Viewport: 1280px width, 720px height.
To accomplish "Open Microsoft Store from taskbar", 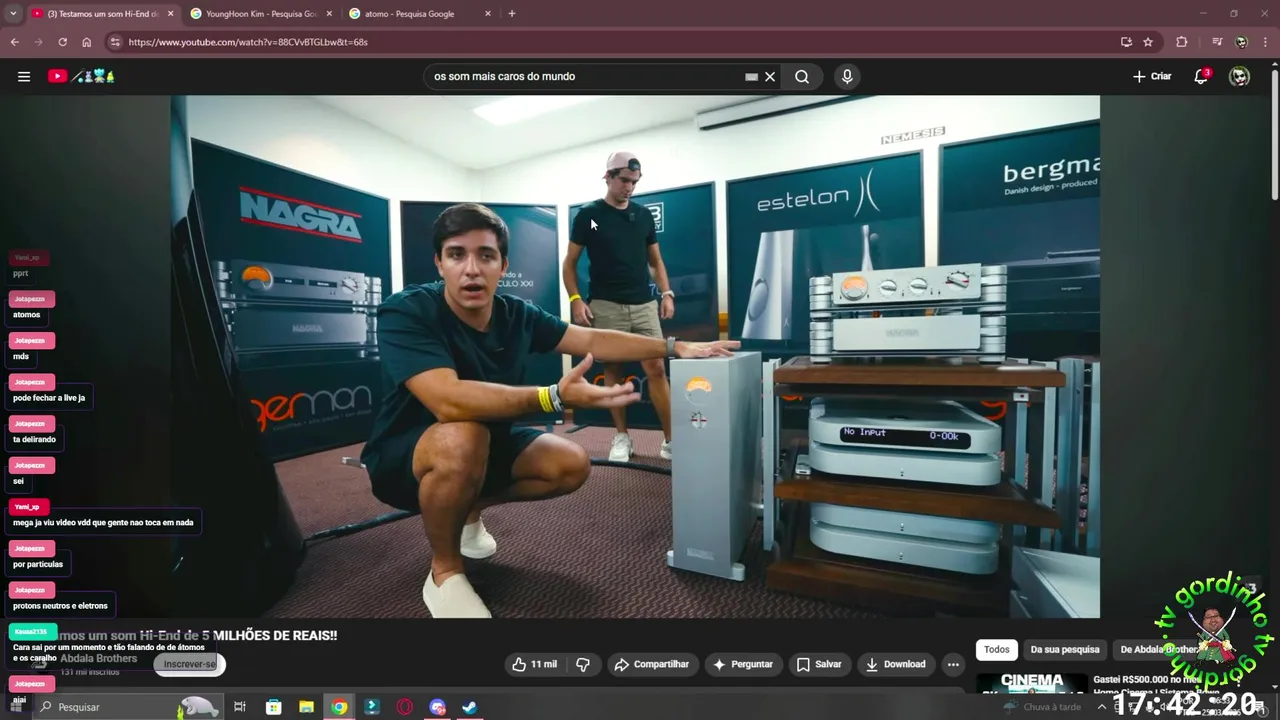I will click(x=273, y=707).
